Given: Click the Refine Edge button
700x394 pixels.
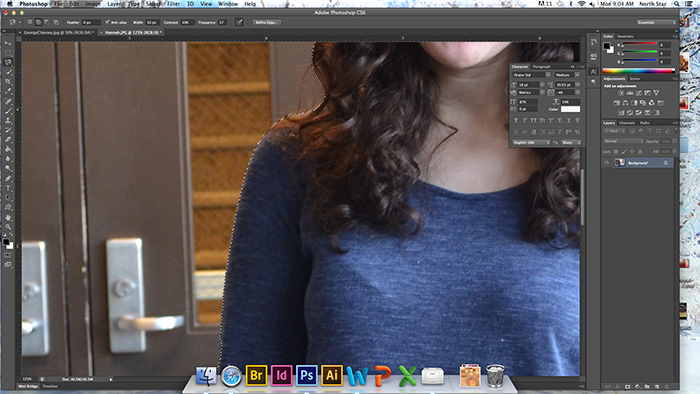Looking at the screenshot, I should coord(267,22).
